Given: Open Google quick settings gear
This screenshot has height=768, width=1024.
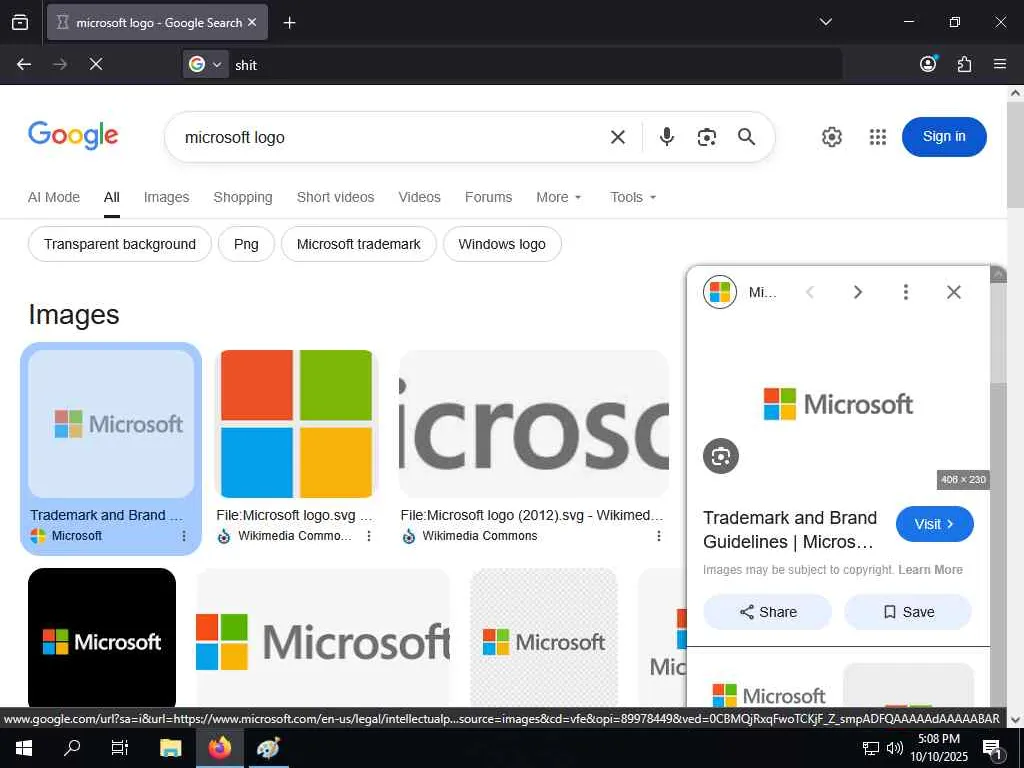Looking at the screenshot, I should click(831, 137).
